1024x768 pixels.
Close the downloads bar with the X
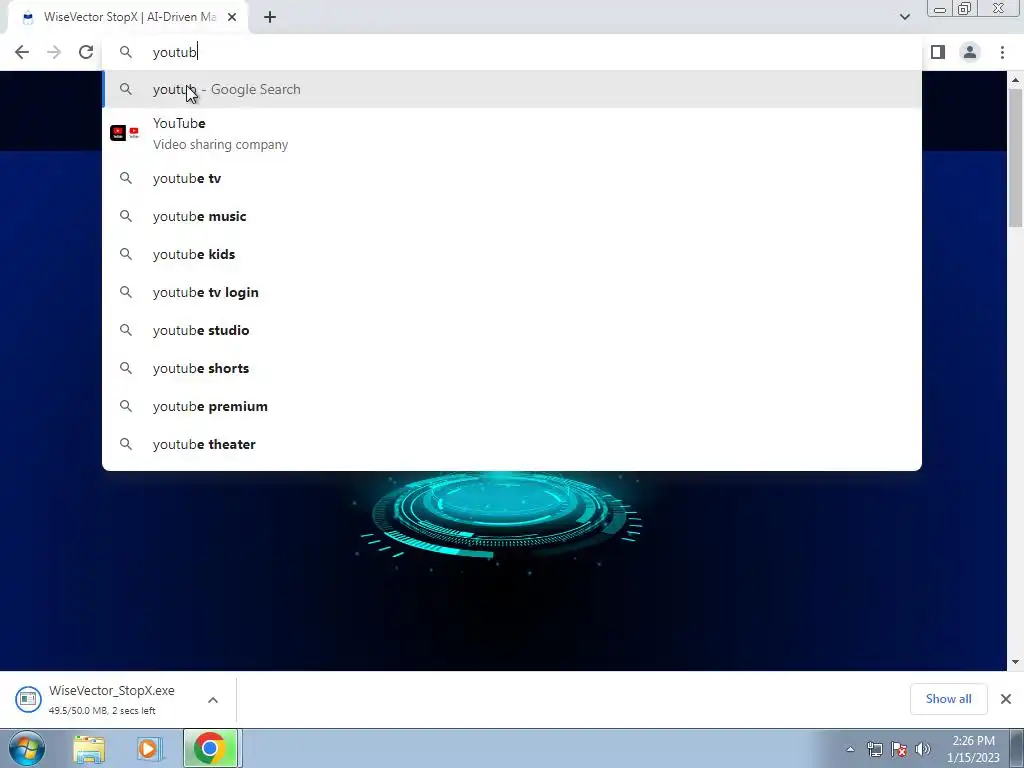pyautogui.click(x=1006, y=699)
